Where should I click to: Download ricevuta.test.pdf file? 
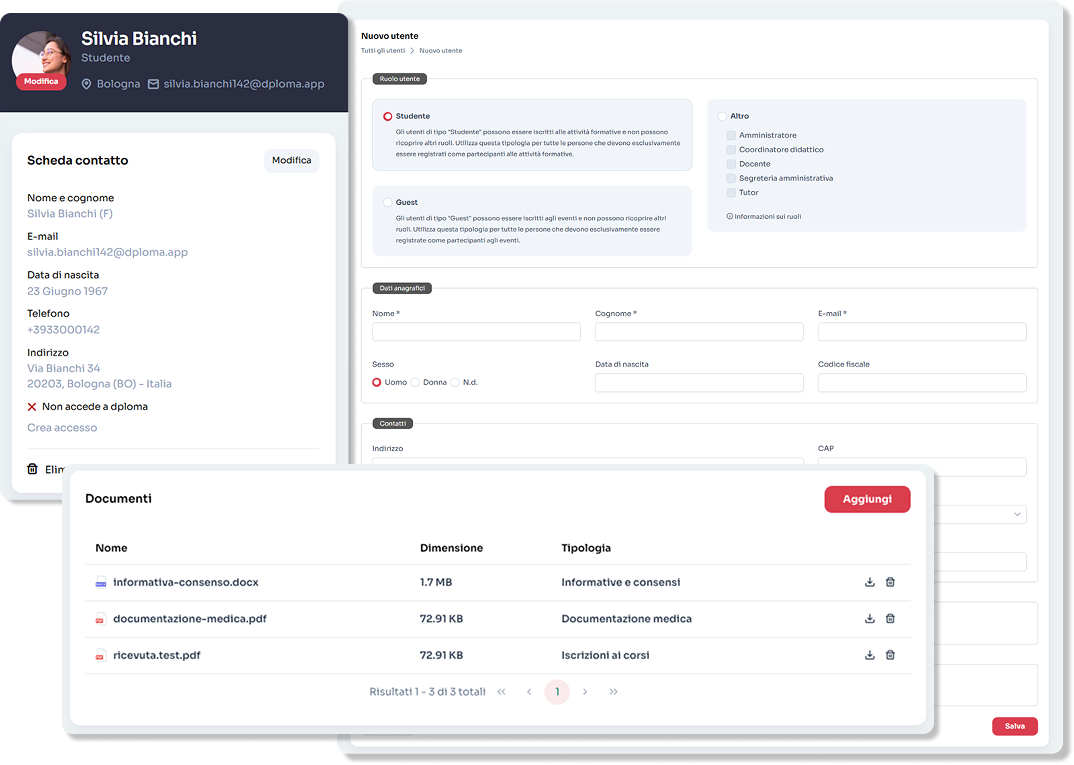(x=869, y=655)
